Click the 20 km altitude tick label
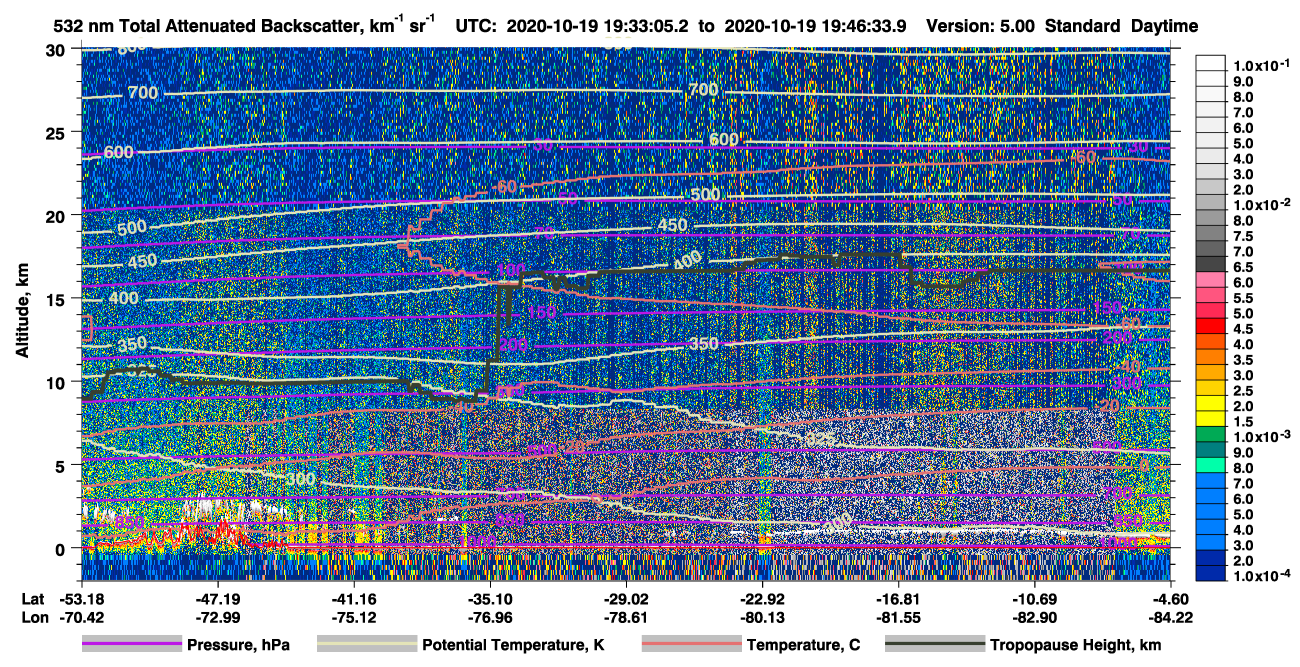1300x667 pixels. [55, 216]
